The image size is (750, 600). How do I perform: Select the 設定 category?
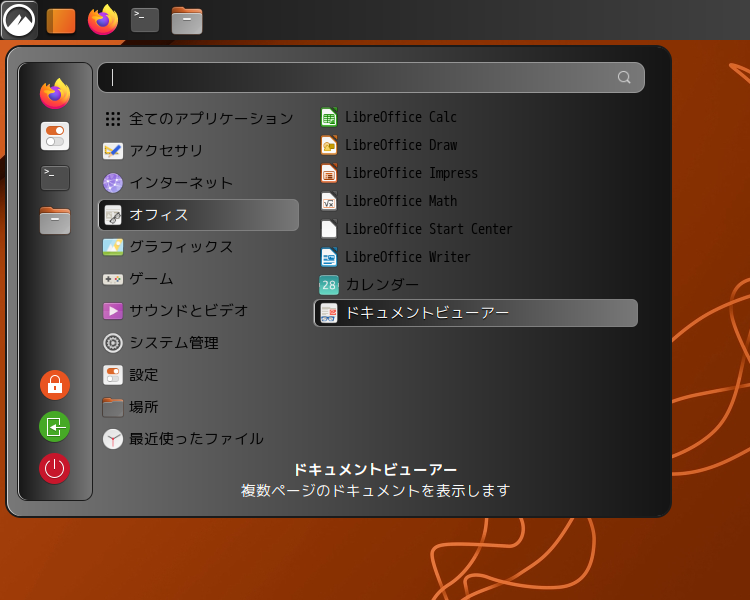click(x=199, y=375)
